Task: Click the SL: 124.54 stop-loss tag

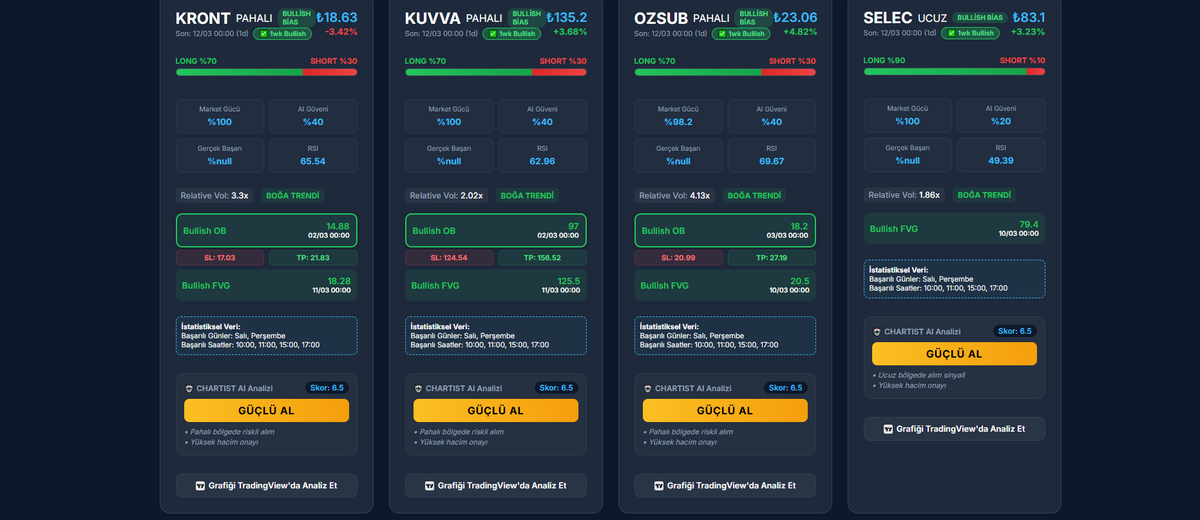Action: [x=449, y=258]
